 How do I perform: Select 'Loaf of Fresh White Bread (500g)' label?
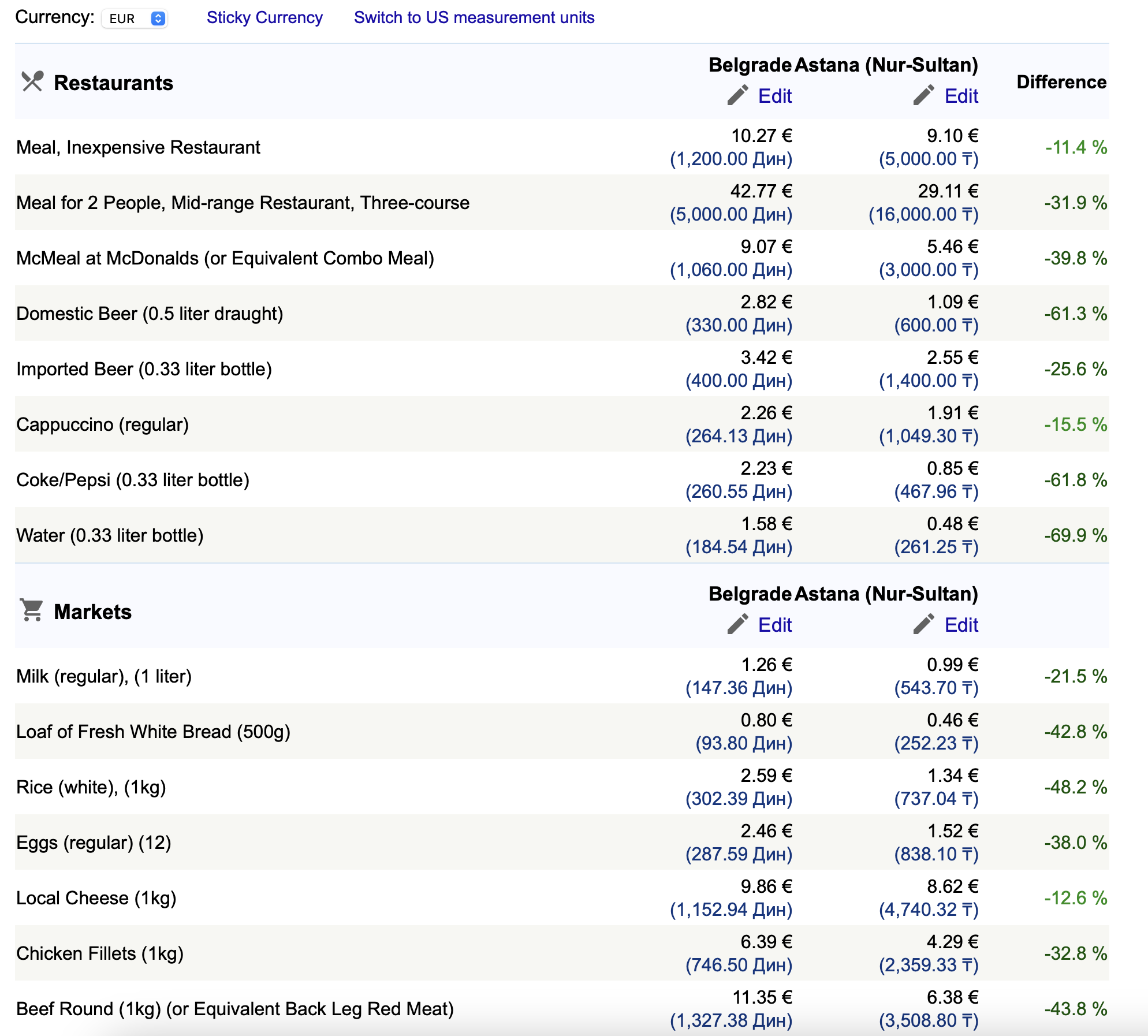coord(153,732)
